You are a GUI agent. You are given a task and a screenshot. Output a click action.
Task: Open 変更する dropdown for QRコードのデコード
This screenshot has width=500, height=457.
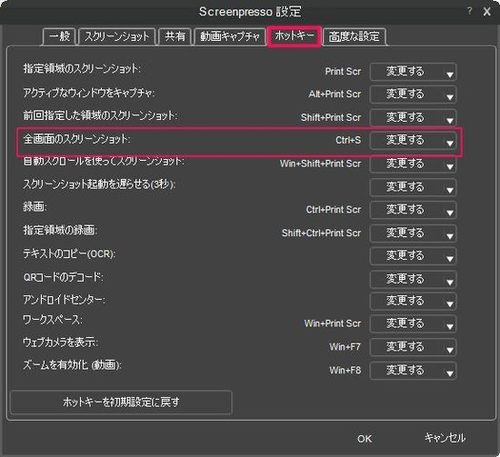(413, 279)
